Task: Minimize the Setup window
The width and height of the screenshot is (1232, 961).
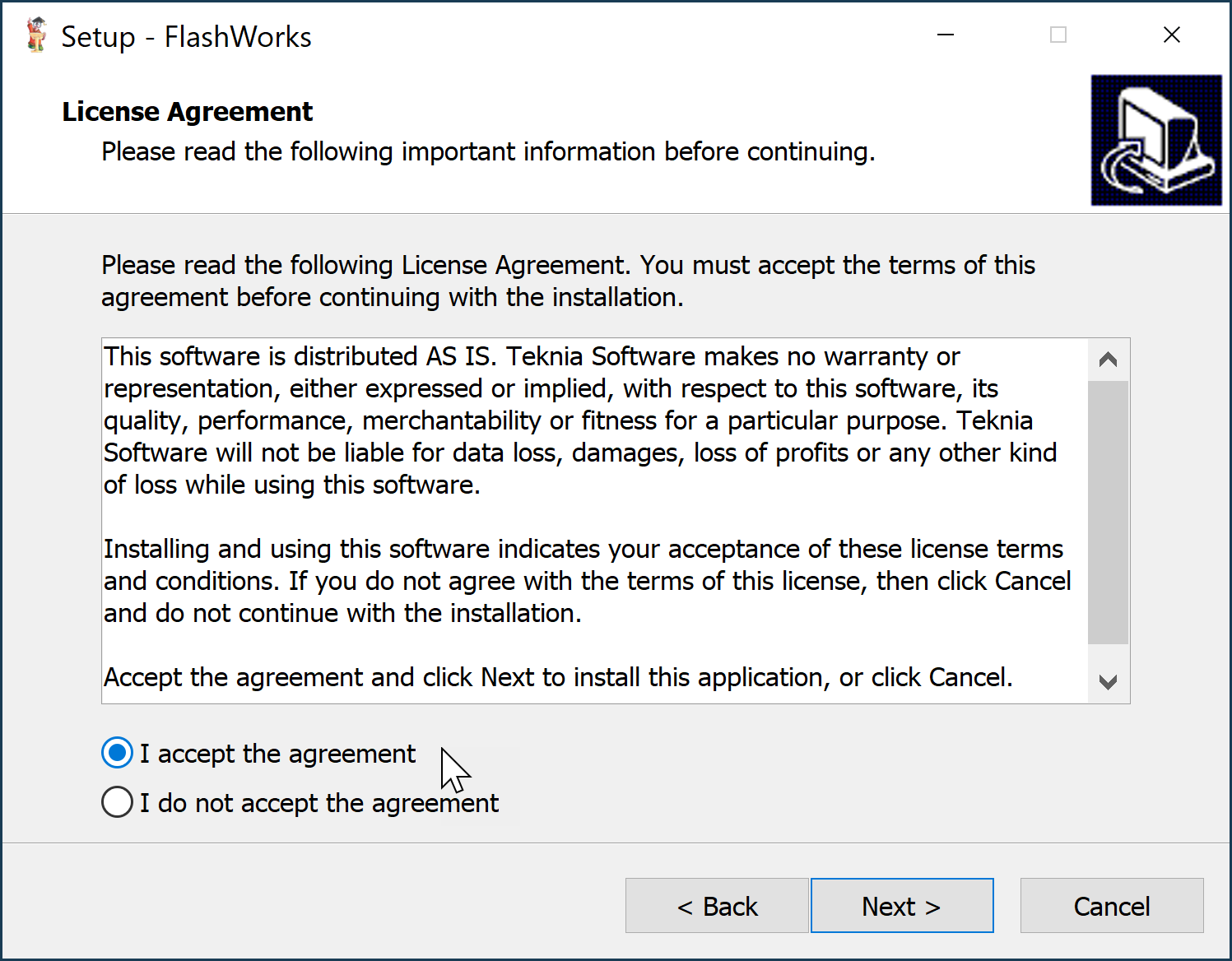Action: coord(946,35)
